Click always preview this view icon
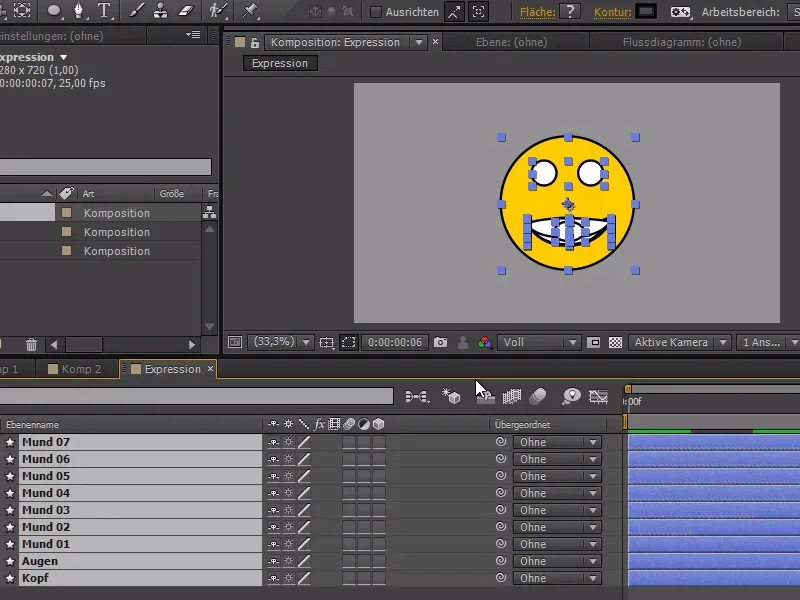Image resolution: width=800 pixels, height=600 pixels. click(x=235, y=342)
